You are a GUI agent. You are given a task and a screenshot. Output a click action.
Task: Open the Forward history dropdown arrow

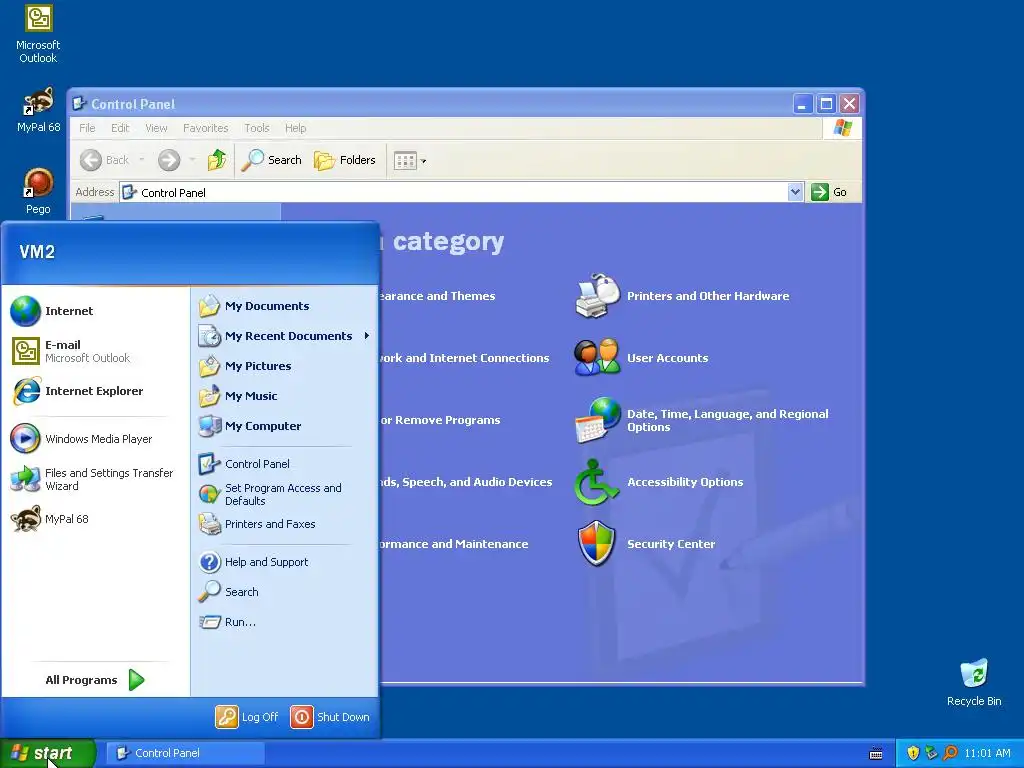coord(192,160)
